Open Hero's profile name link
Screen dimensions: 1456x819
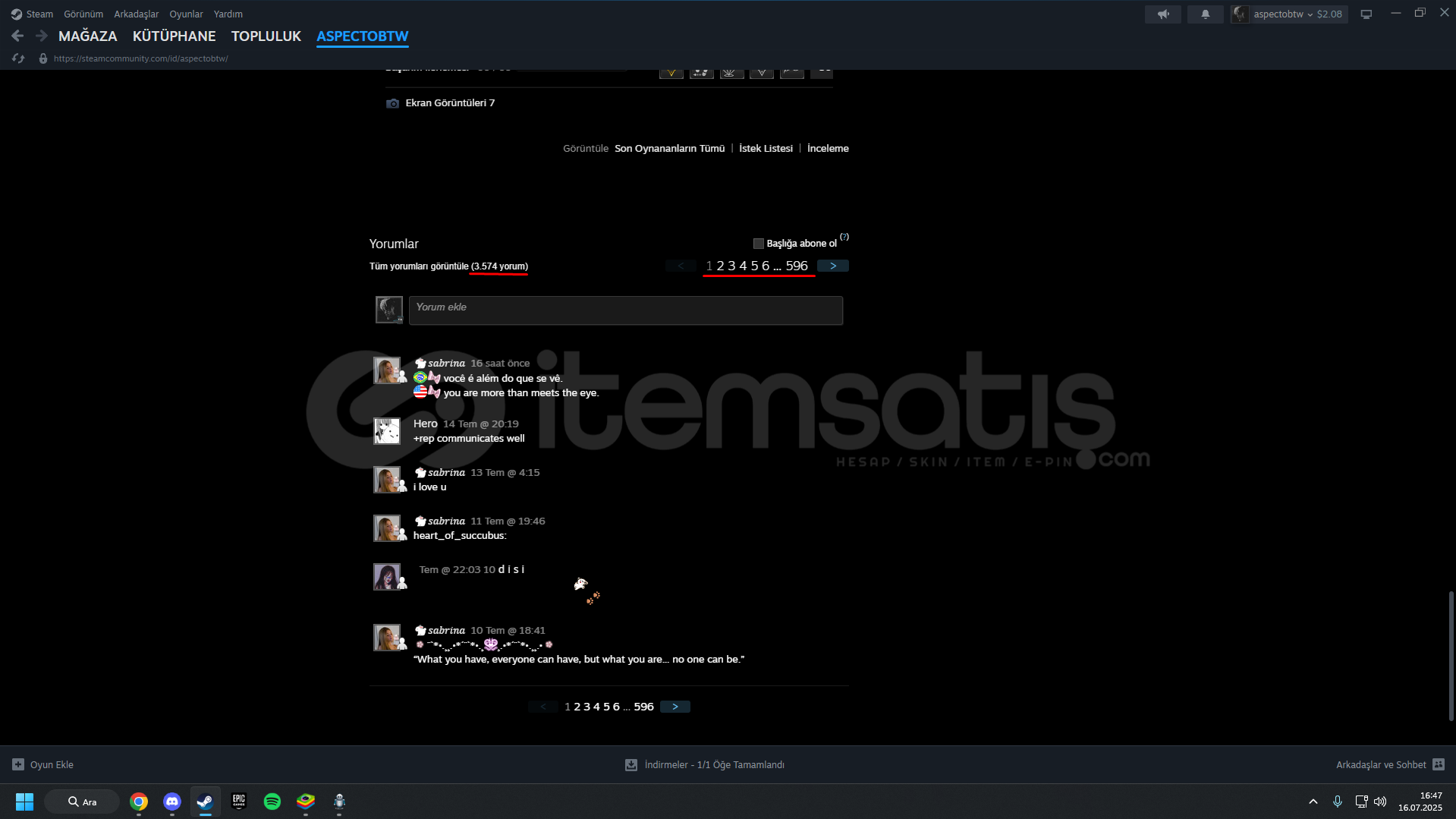click(x=426, y=424)
